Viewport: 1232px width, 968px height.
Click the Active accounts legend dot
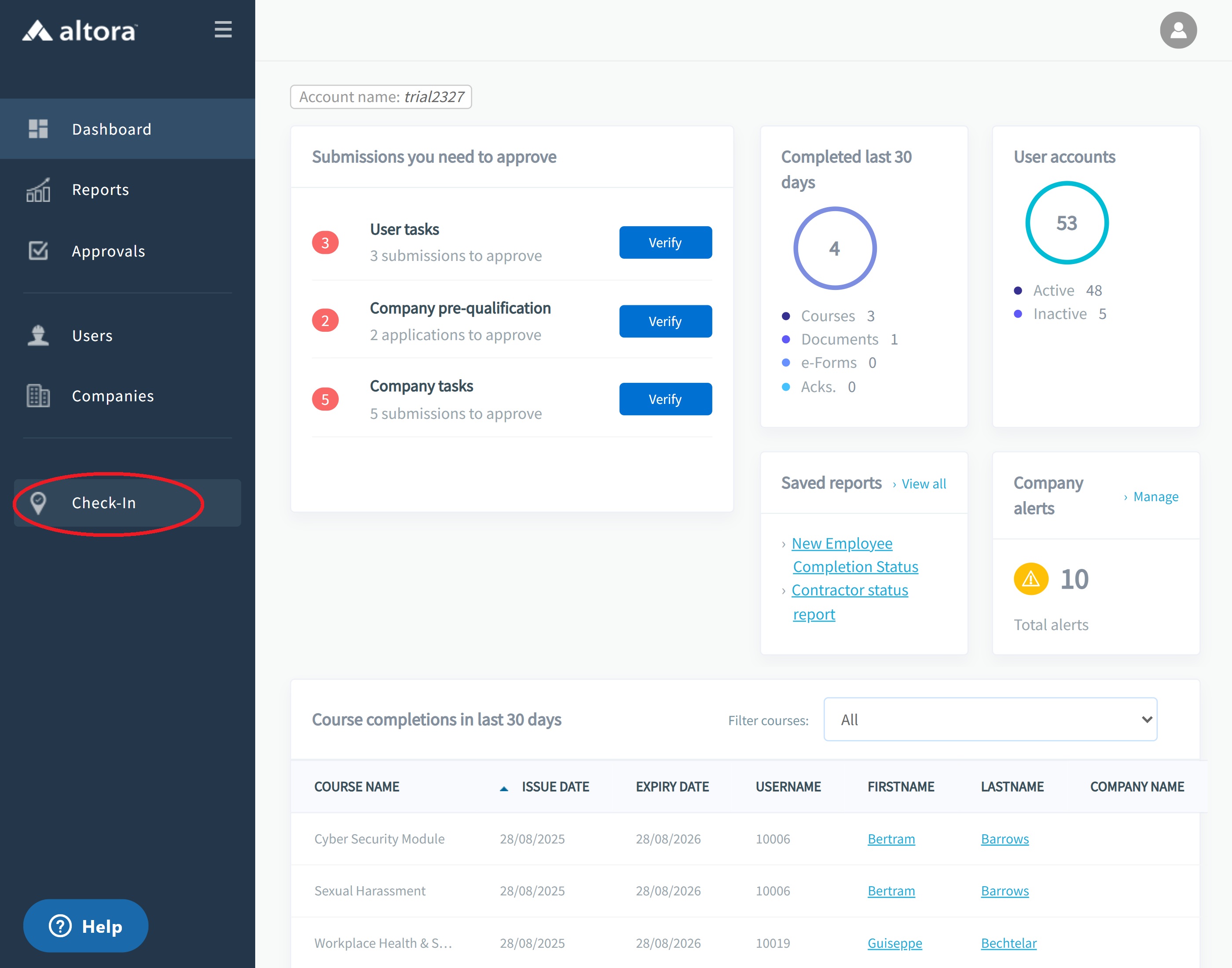[1018, 291]
